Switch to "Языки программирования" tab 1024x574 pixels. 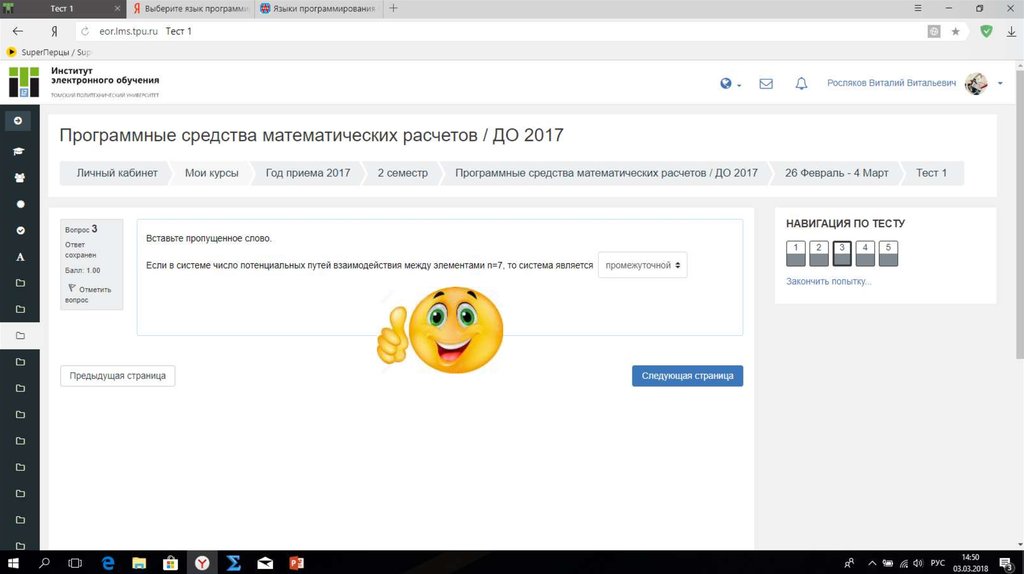point(319,8)
